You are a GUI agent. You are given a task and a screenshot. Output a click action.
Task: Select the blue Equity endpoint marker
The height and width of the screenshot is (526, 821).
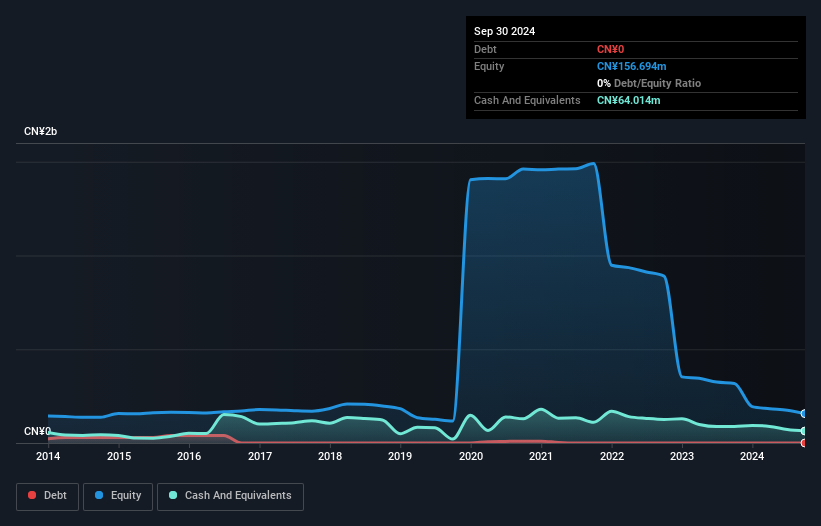(804, 413)
